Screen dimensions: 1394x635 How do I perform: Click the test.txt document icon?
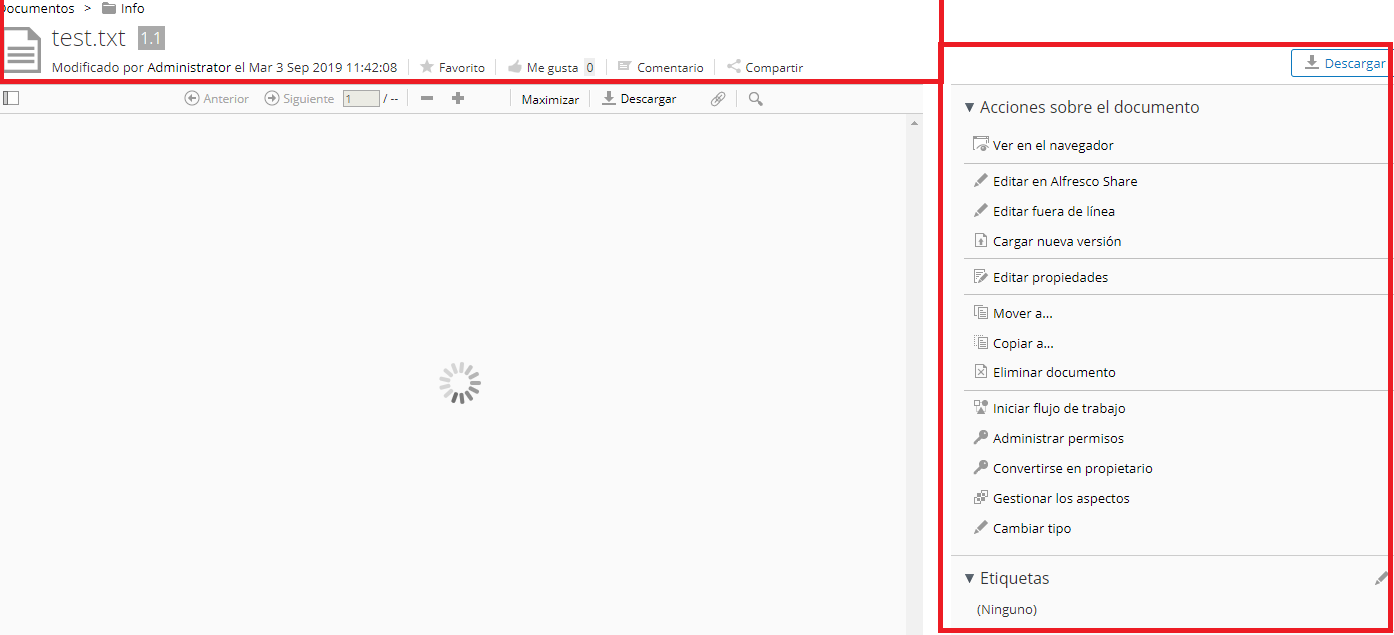[x=22, y=48]
